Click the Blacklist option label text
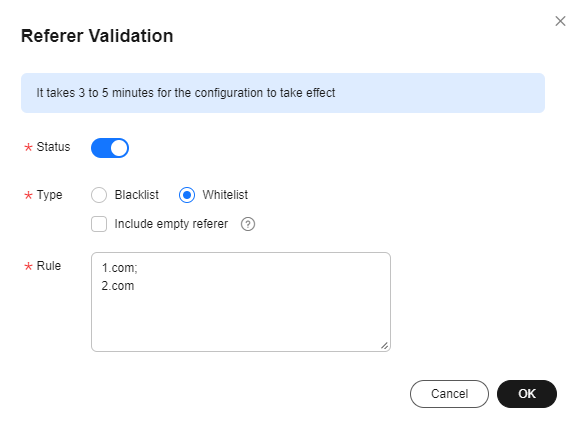 (137, 195)
